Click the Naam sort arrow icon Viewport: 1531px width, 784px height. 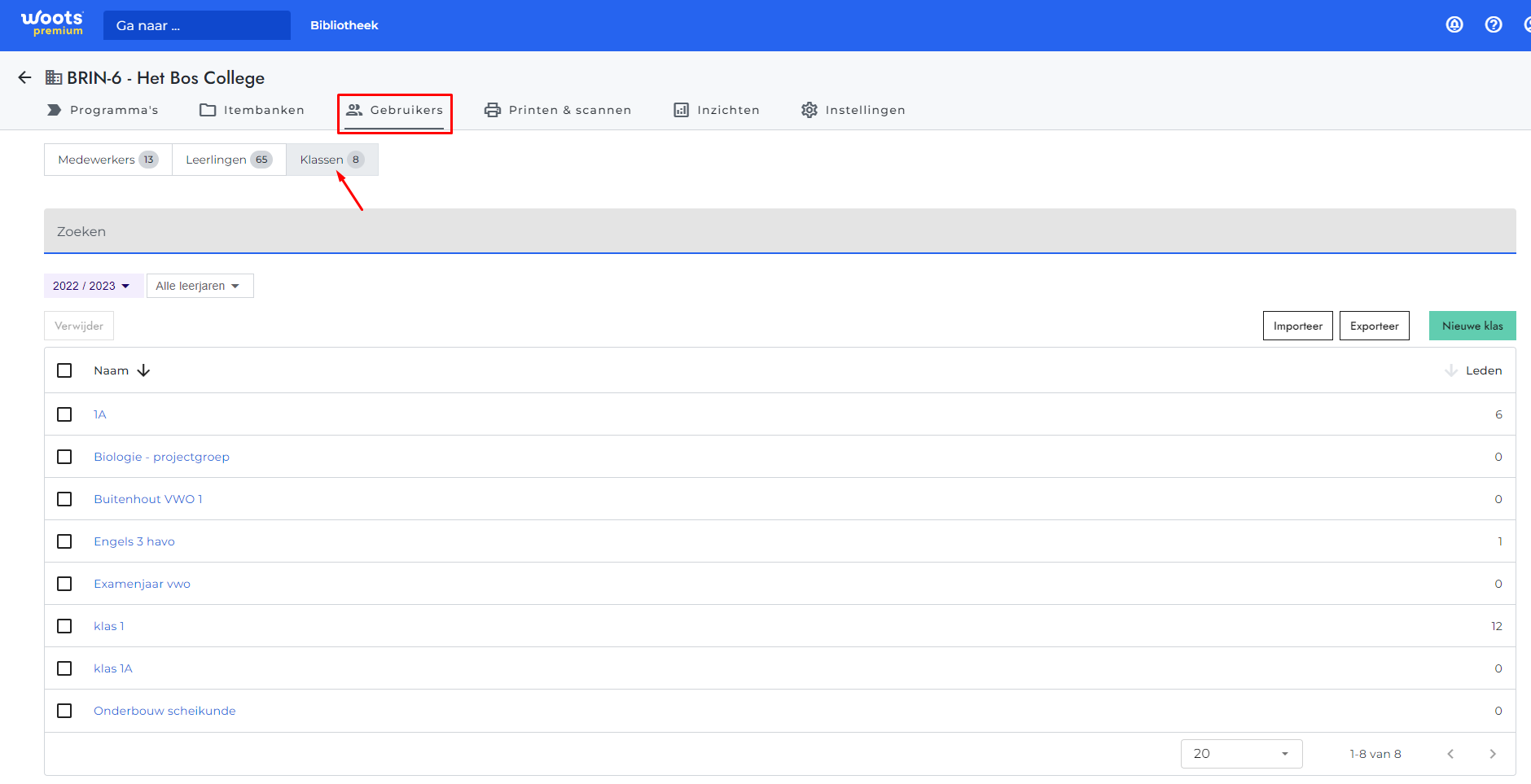coord(144,370)
